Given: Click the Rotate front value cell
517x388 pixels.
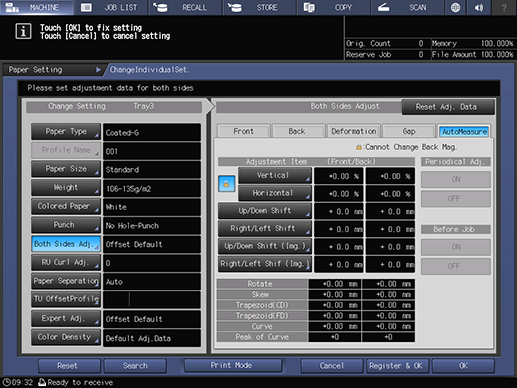Looking at the screenshot, I should tap(335, 284).
